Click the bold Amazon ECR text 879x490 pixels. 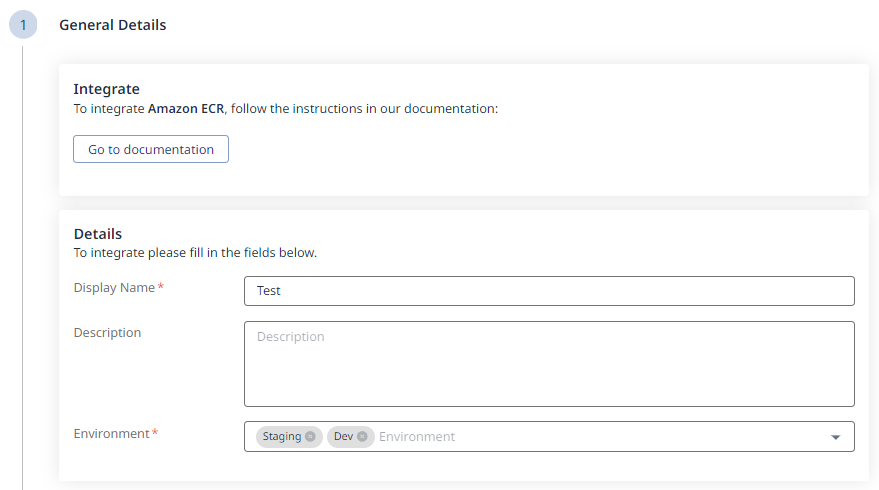pos(187,108)
